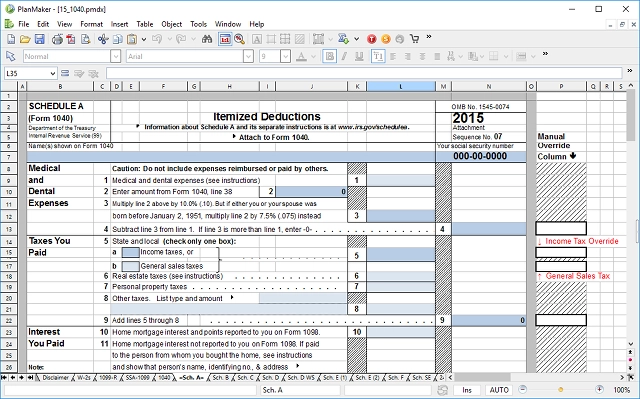Align text left in formatting toolbar
Screen dimensions: 640x399
393,56
